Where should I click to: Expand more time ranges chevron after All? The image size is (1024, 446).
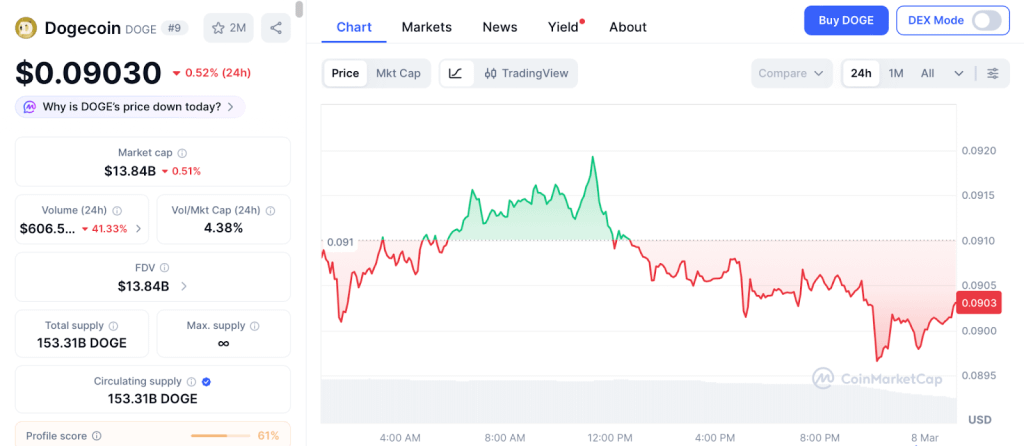959,73
